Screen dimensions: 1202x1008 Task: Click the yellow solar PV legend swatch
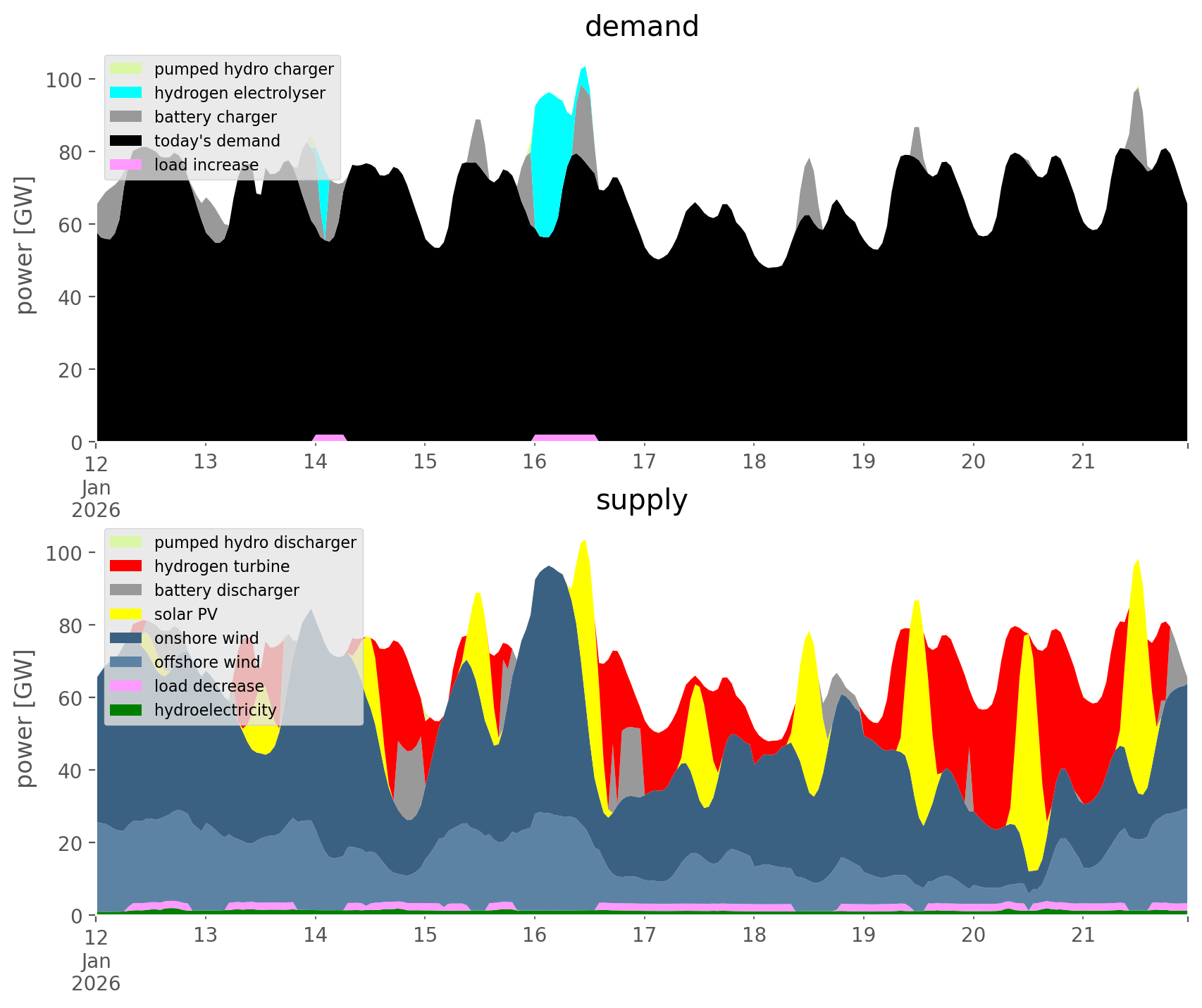(126, 614)
